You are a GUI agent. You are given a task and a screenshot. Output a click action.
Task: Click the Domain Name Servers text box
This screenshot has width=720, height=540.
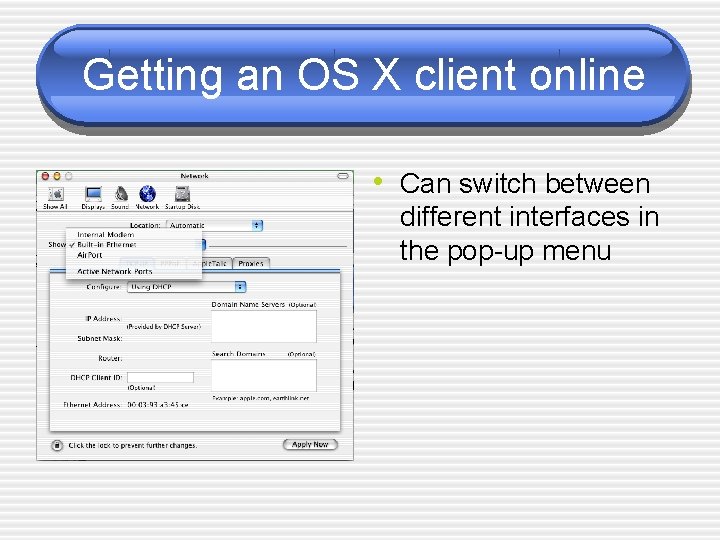tap(264, 326)
